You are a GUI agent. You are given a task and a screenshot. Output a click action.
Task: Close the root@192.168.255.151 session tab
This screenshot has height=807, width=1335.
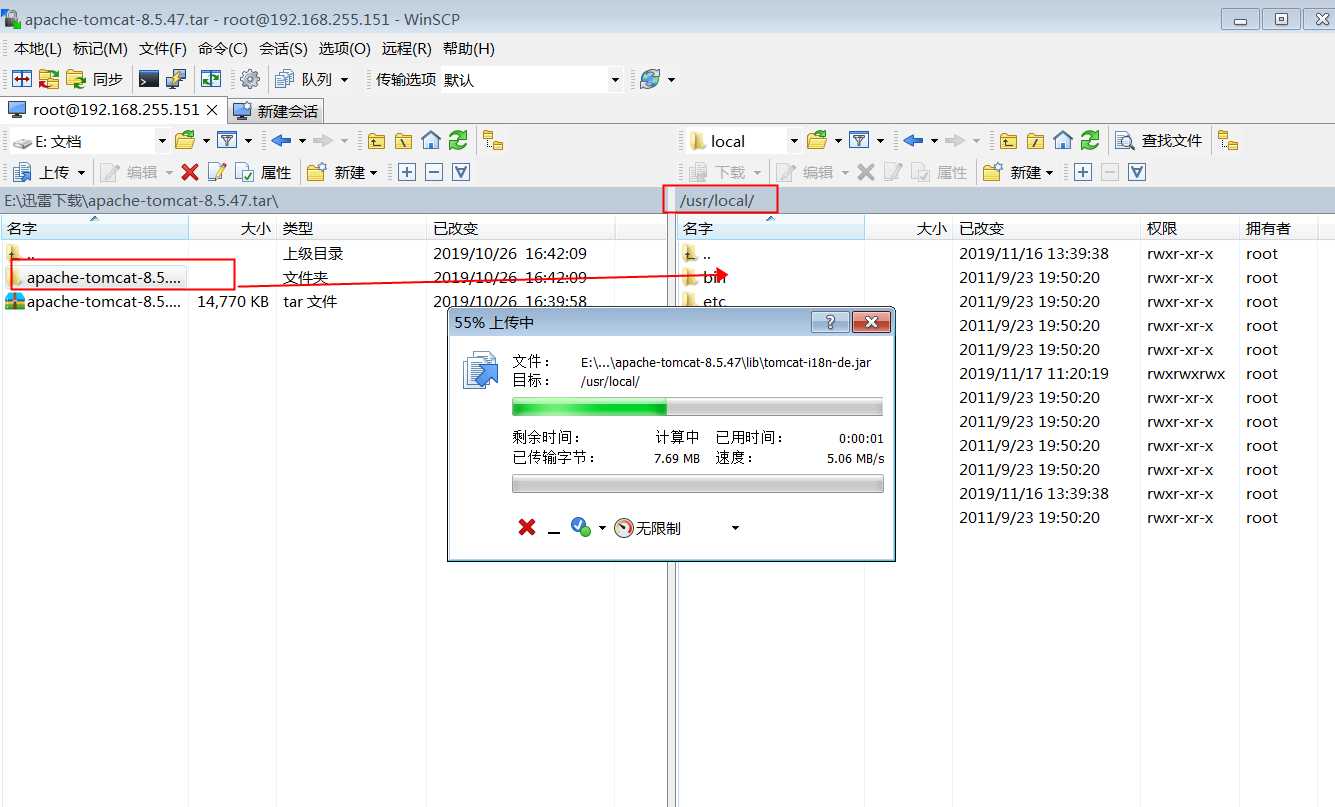click(x=213, y=110)
